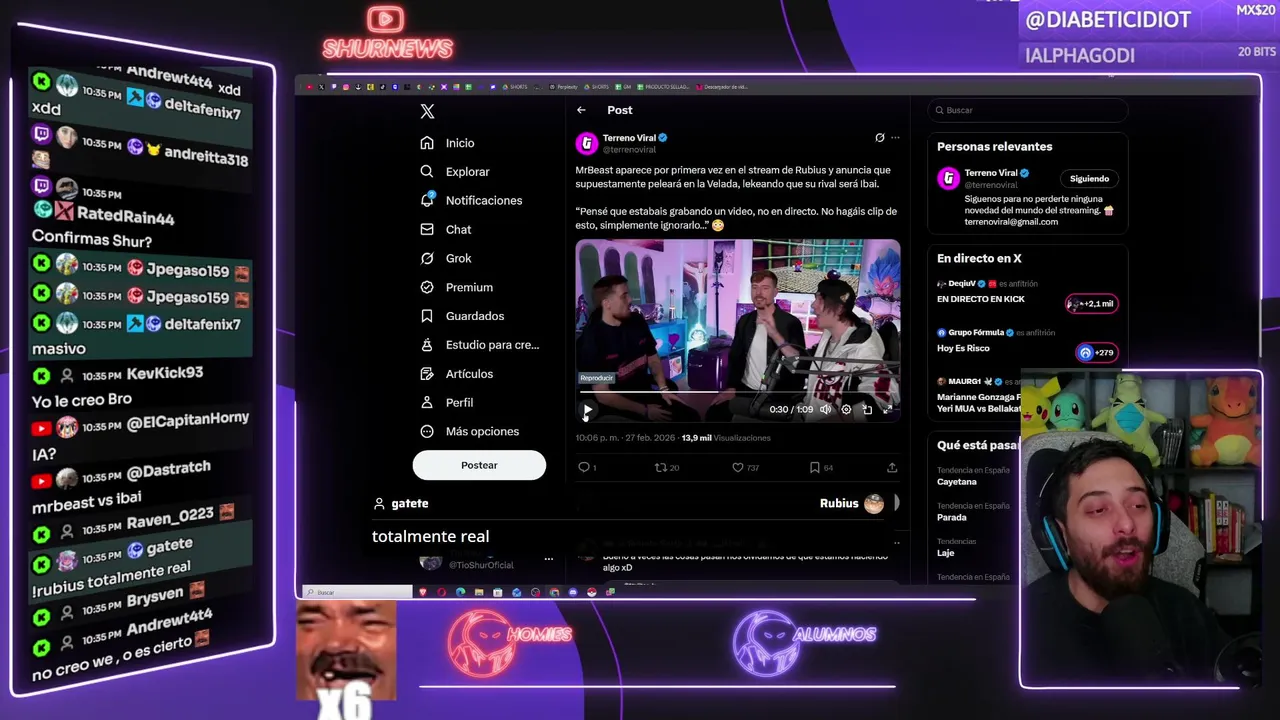Join DeqiuV live space +2,1 mil badge
The height and width of the screenshot is (720, 1280).
(1092, 304)
